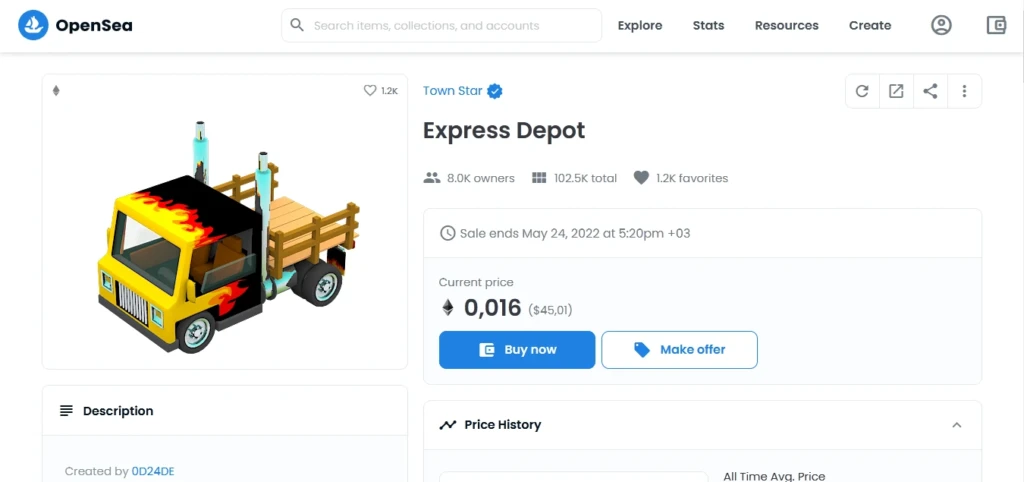Click the share icon

click(930, 91)
